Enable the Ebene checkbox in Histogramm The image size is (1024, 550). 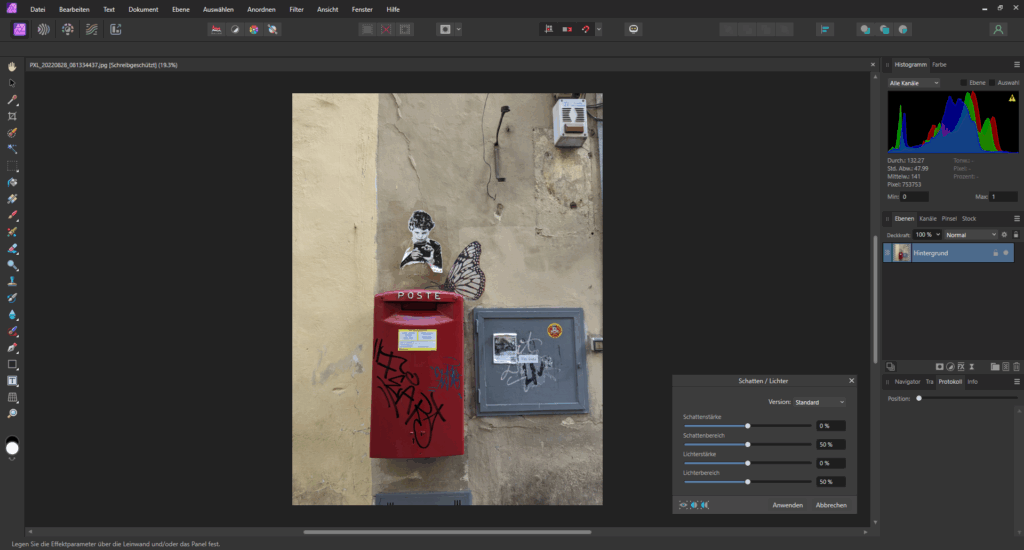[x=964, y=83]
